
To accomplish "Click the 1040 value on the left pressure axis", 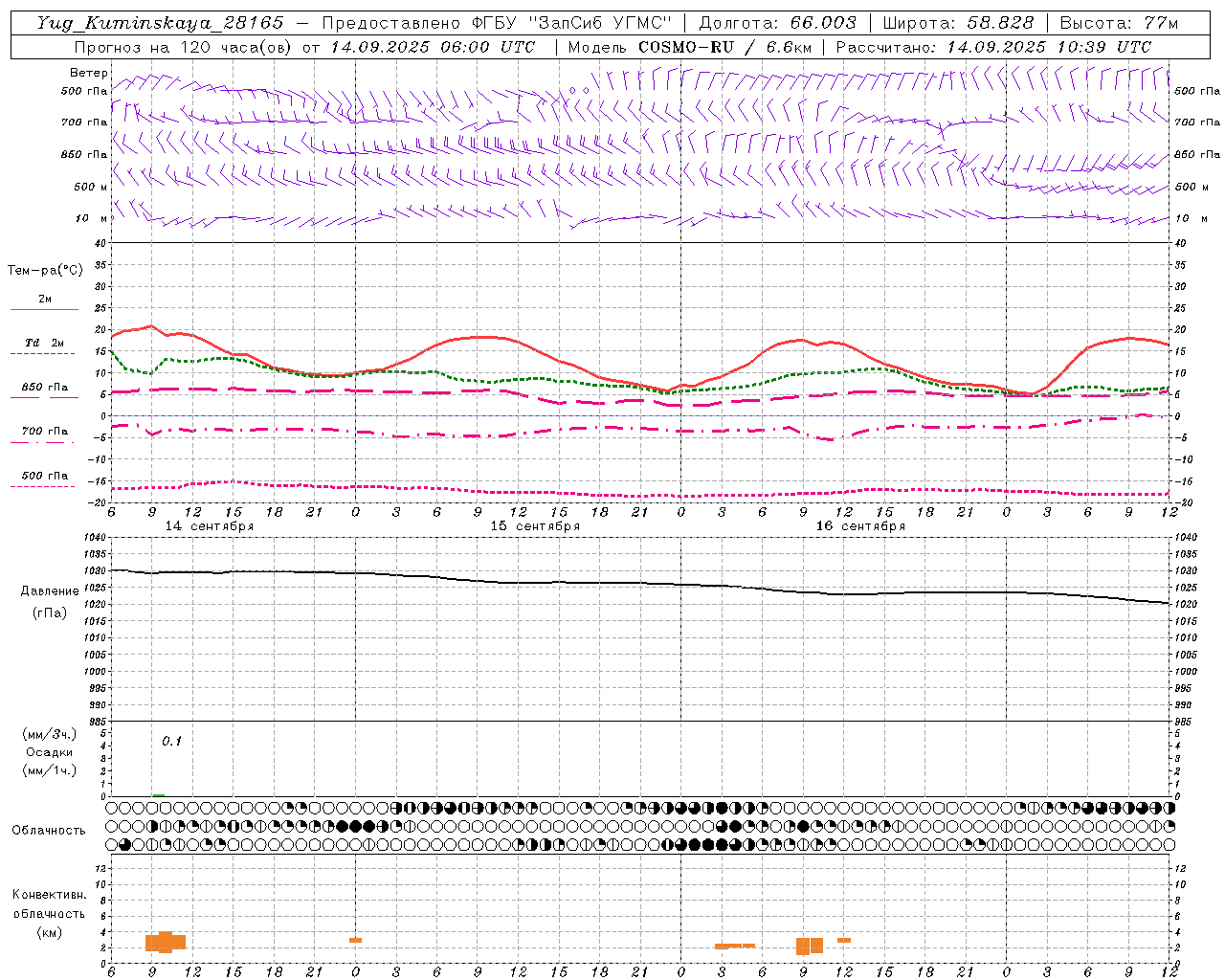I will (x=94, y=538).
